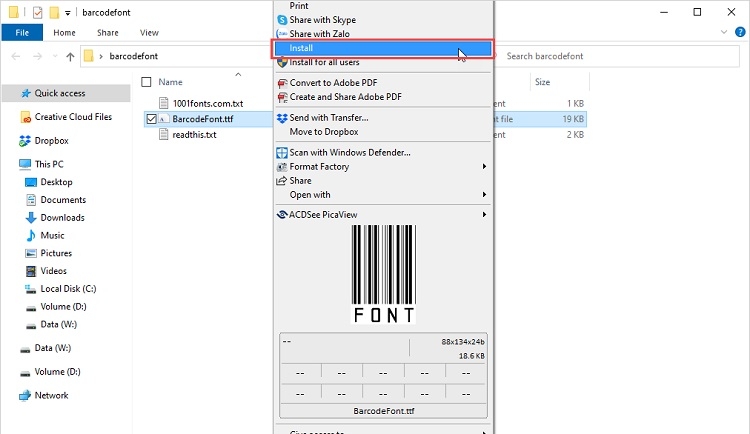Select Data (W:) under This PC

58,324
